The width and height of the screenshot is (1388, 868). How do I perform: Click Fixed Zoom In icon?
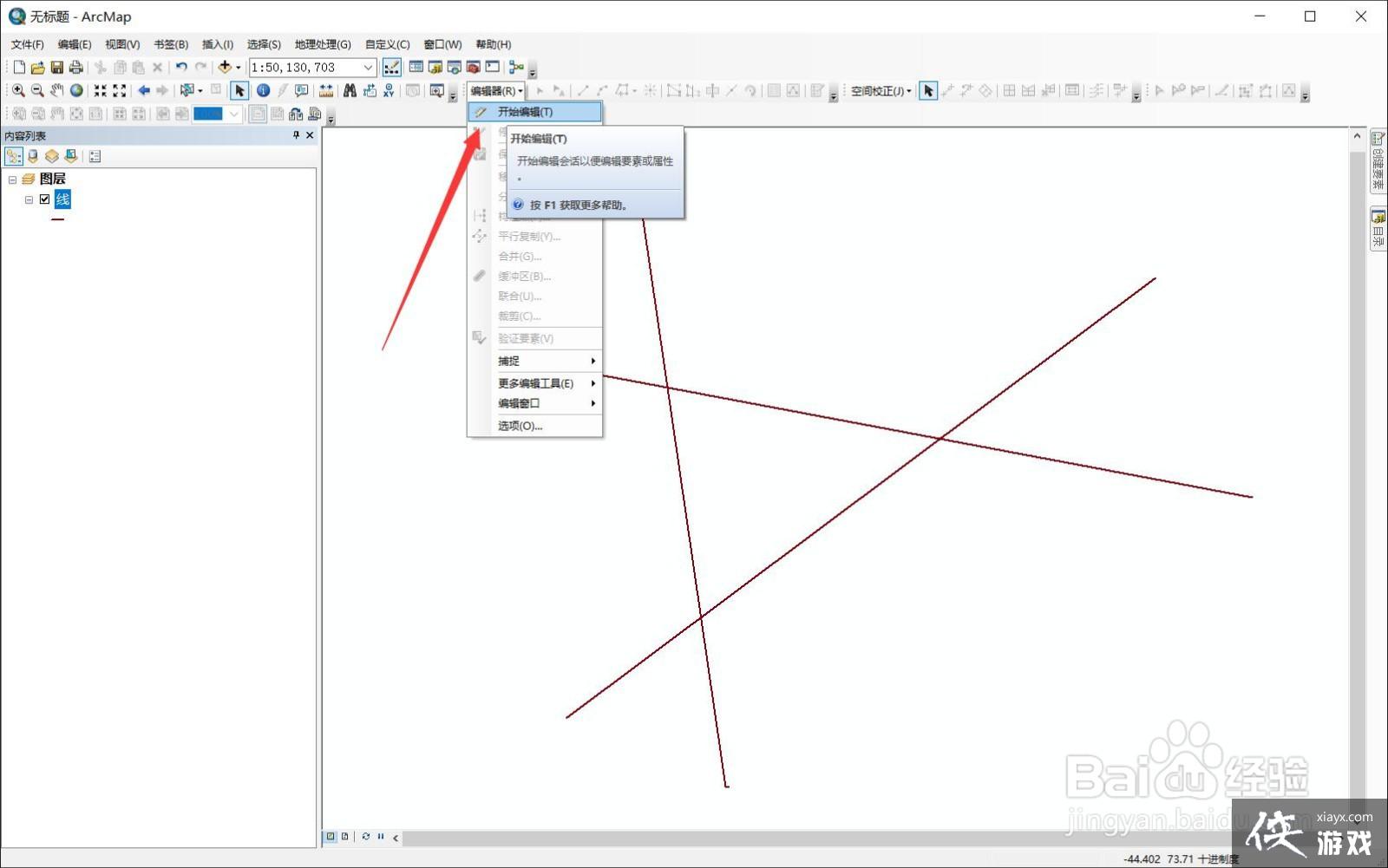(x=101, y=91)
